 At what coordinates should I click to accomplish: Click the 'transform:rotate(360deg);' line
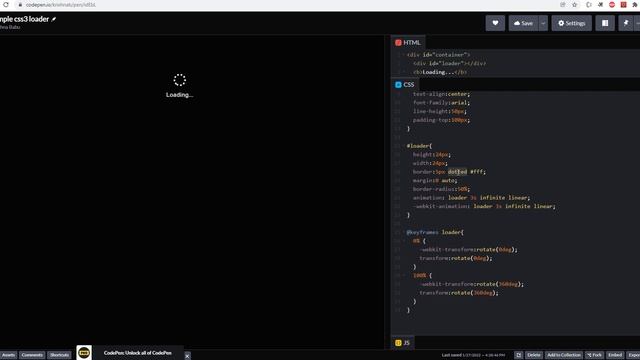pyautogui.click(x=459, y=293)
